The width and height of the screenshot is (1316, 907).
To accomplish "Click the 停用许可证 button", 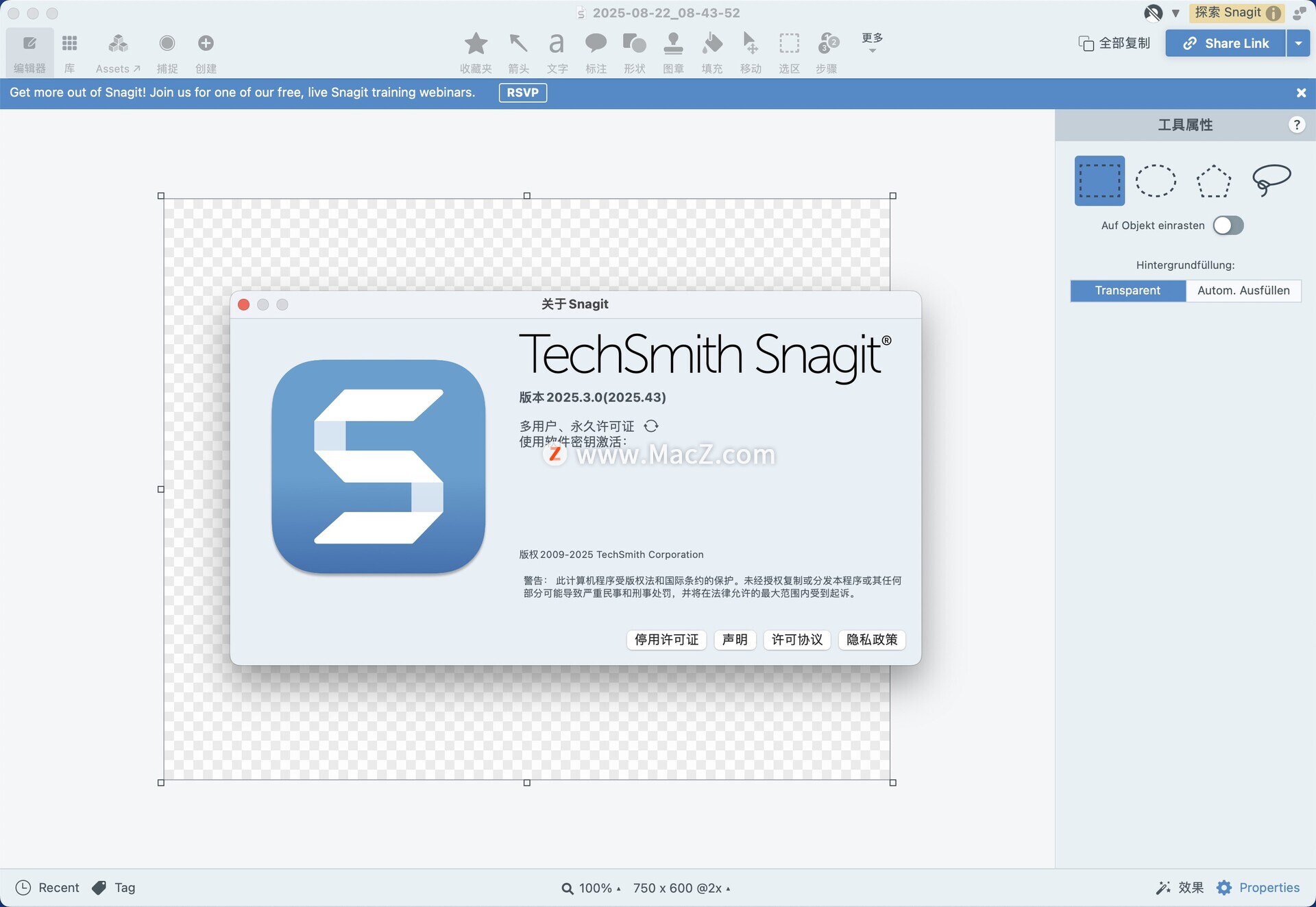I will click(666, 640).
